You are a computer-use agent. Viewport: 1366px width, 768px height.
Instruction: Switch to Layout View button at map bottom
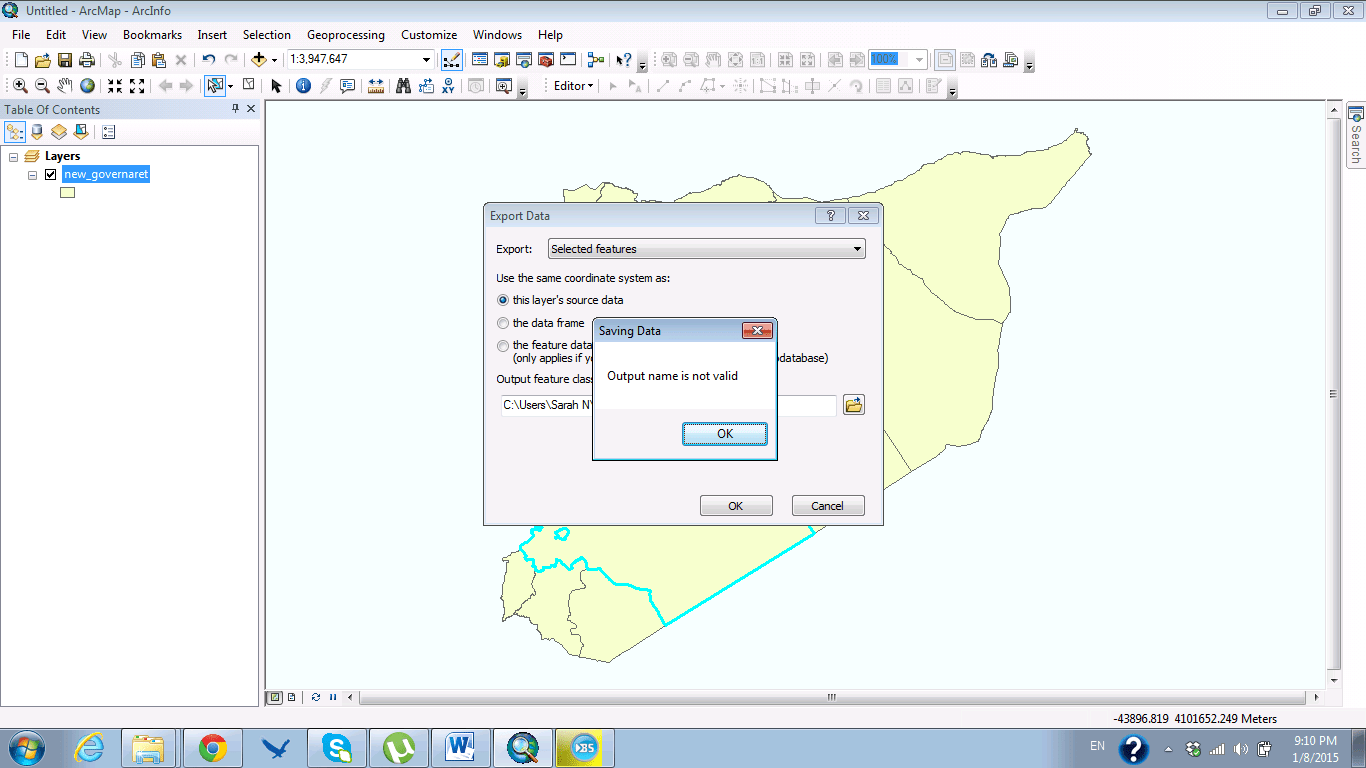coord(291,697)
